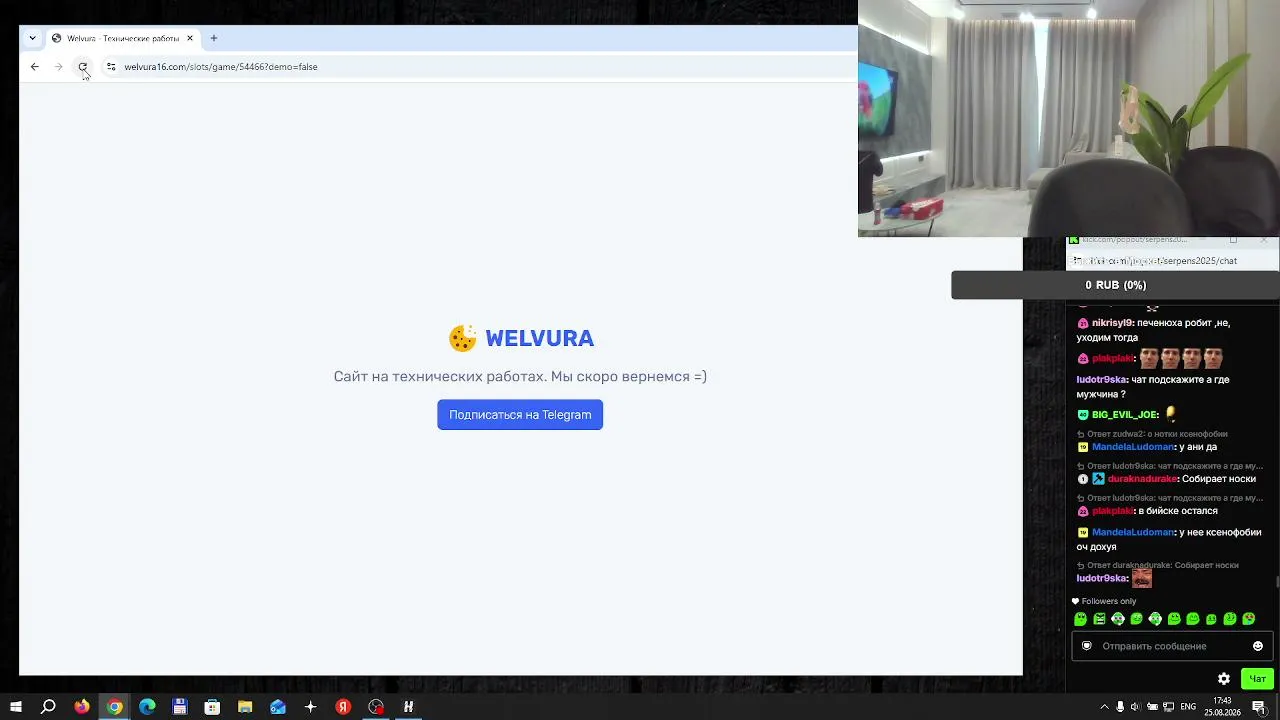Open the clock showing 17:43
Screen dimensions: 1280x720
1222,707
